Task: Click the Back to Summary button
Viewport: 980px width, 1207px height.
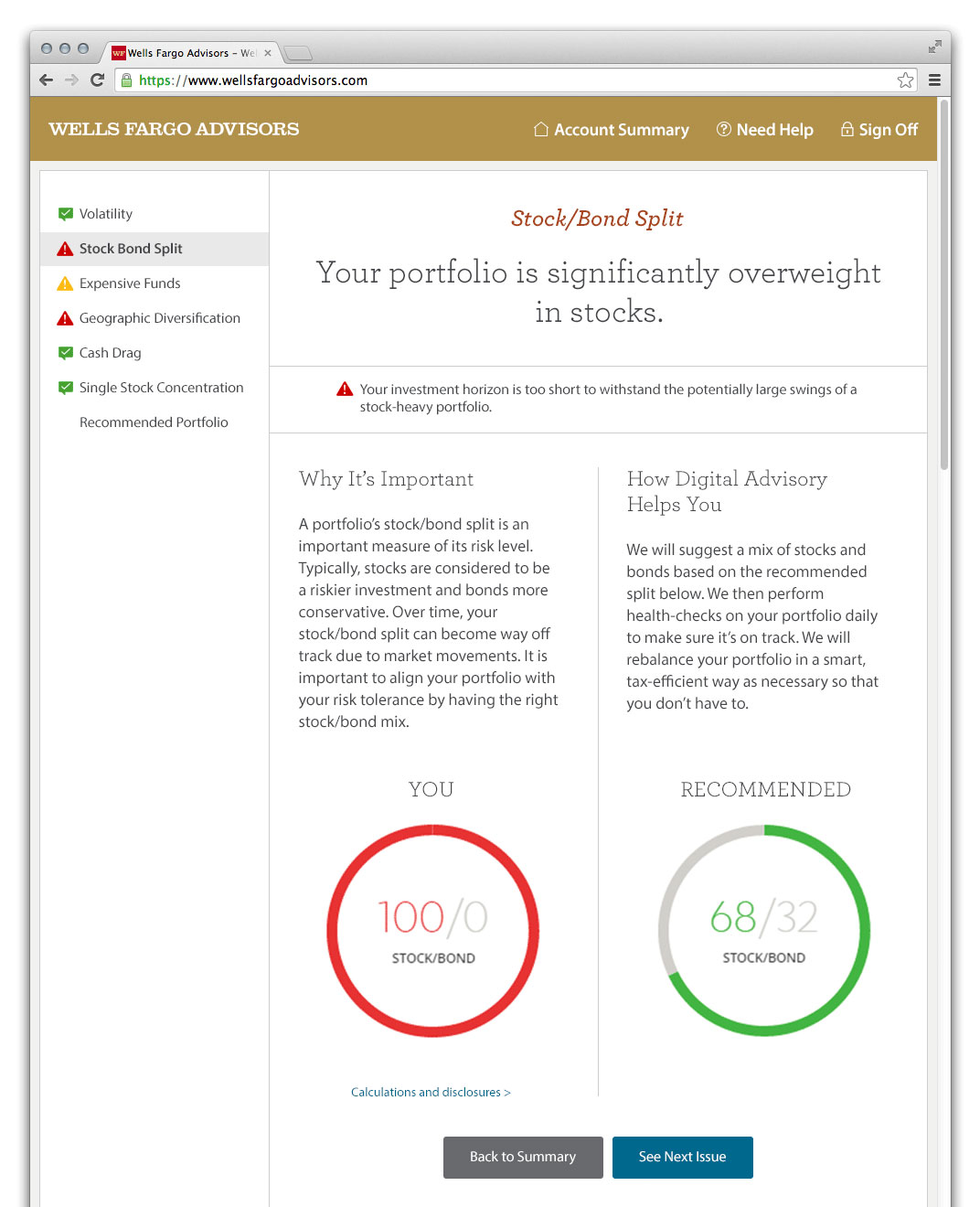Action: click(x=523, y=1158)
